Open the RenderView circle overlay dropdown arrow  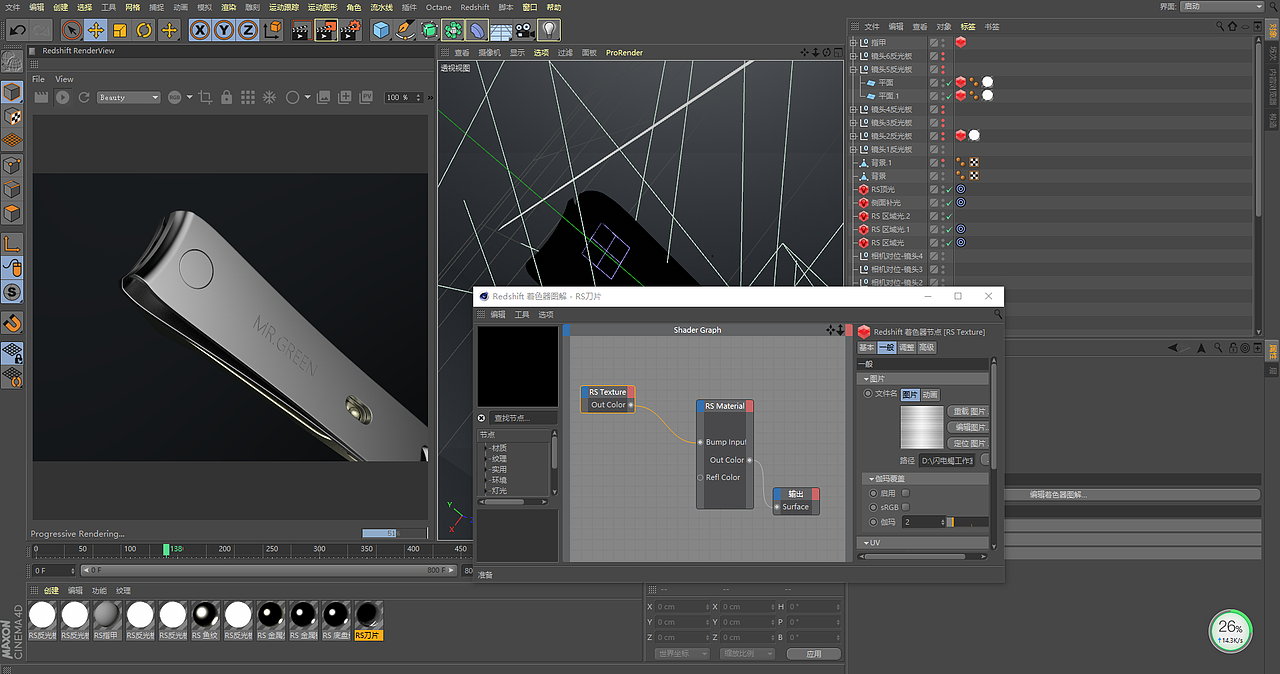pos(307,97)
